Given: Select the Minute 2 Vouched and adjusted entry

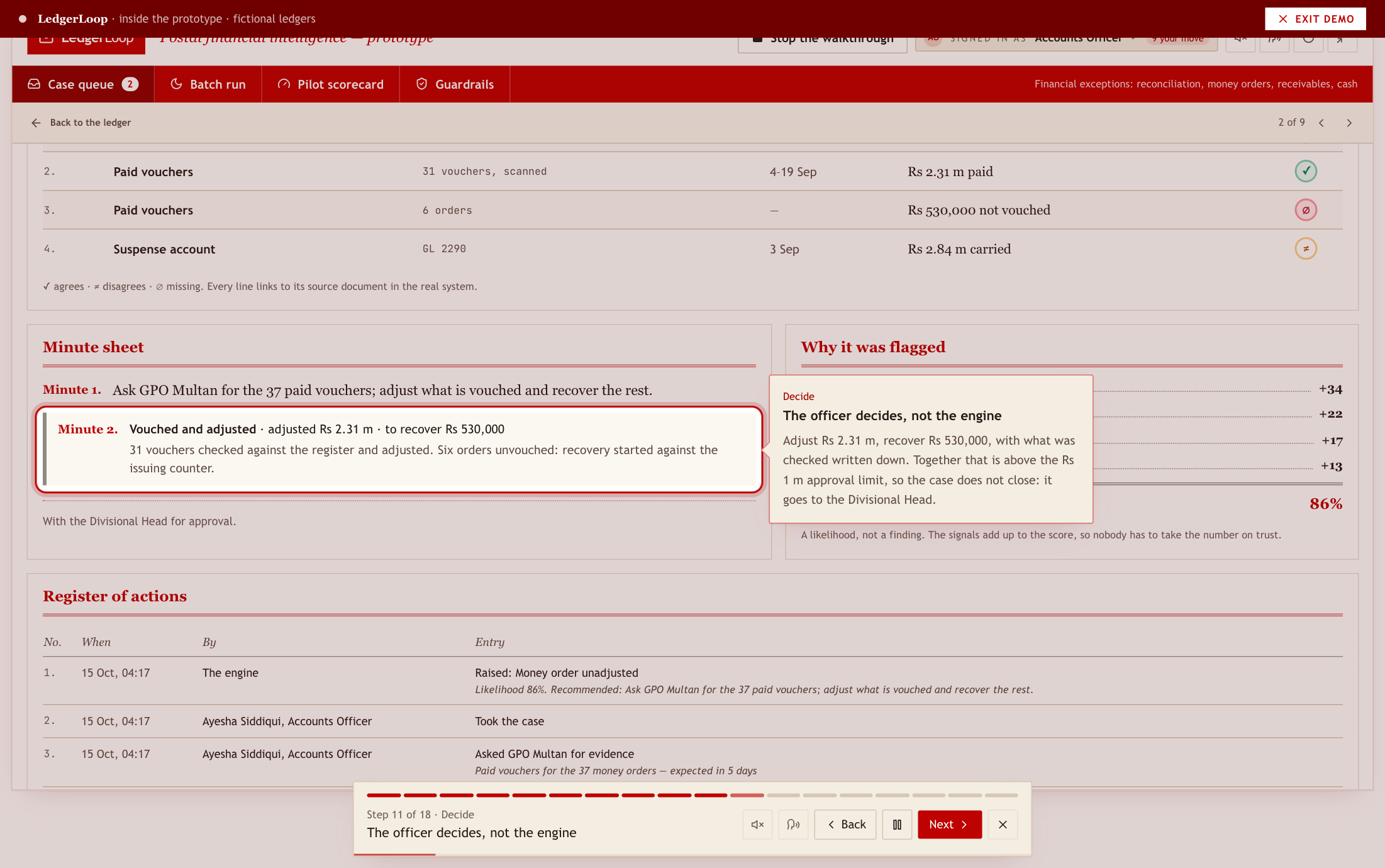Looking at the screenshot, I should coord(399,449).
